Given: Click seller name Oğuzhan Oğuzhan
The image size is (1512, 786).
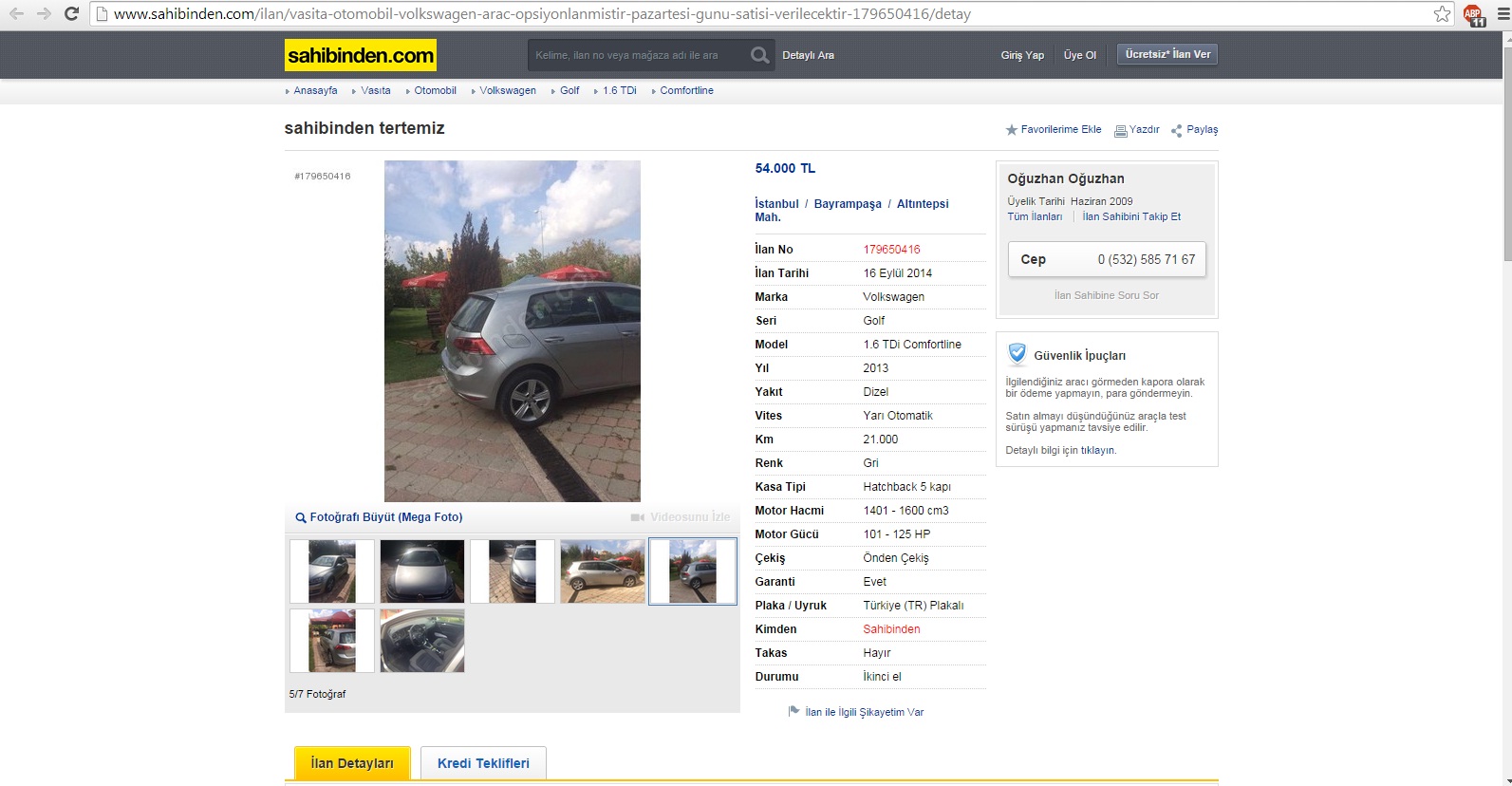Looking at the screenshot, I should [x=1065, y=178].
